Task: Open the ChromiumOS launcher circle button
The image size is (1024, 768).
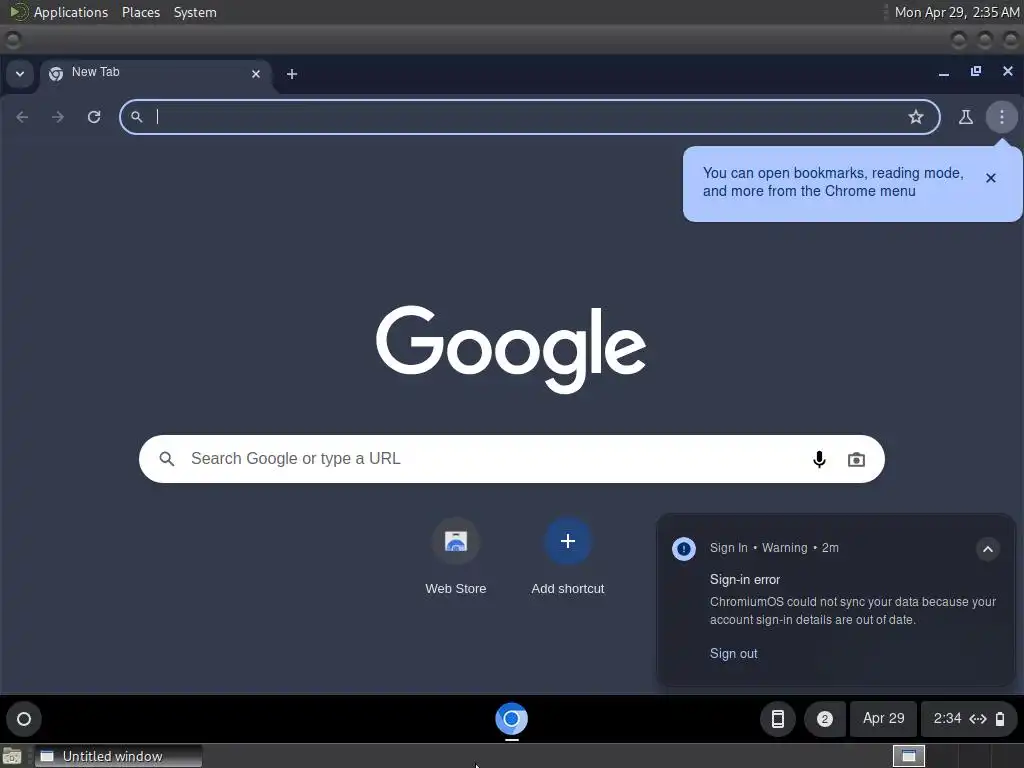Action: tap(24, 719)
